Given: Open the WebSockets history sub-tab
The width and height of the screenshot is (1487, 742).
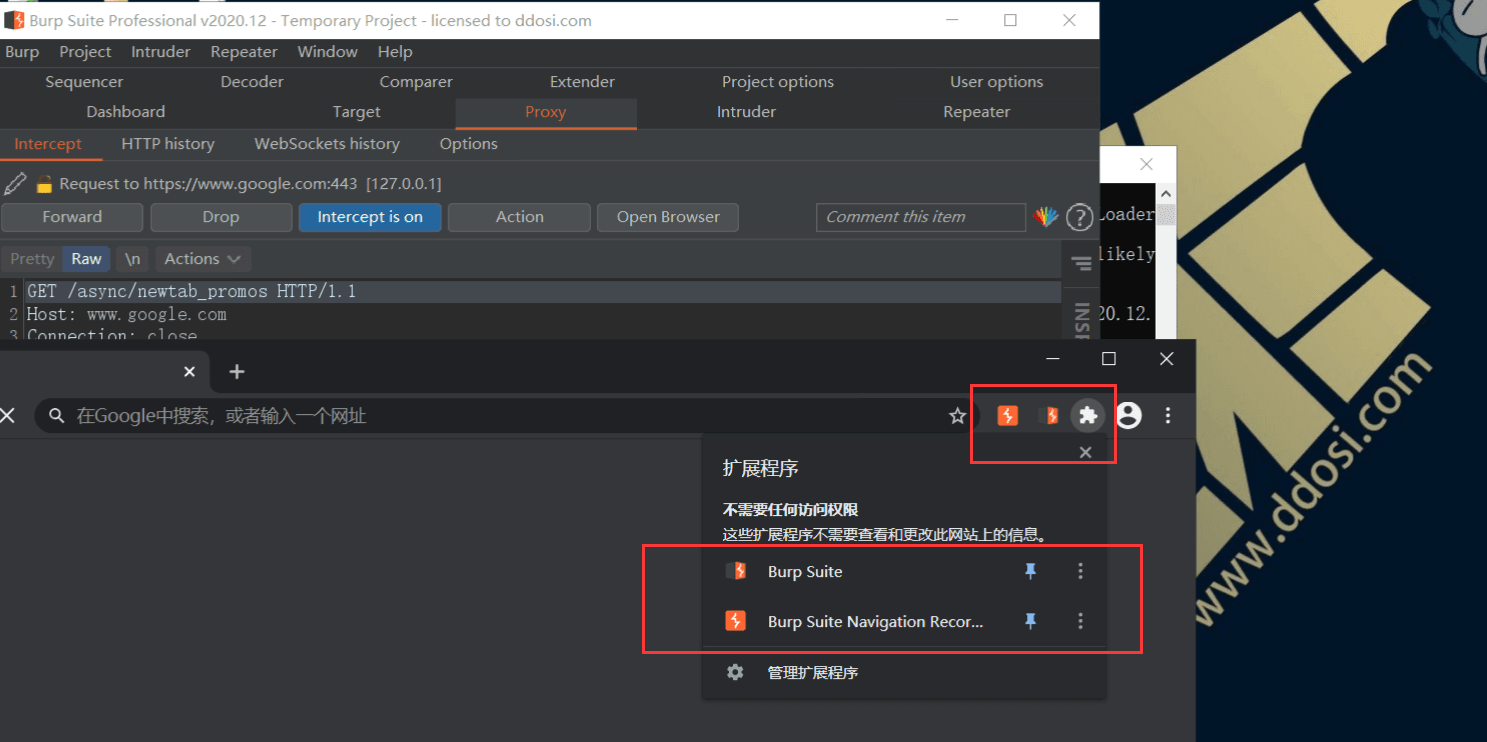Looking at the screenshot, I should pyautogui.click(x=327, y=144).
